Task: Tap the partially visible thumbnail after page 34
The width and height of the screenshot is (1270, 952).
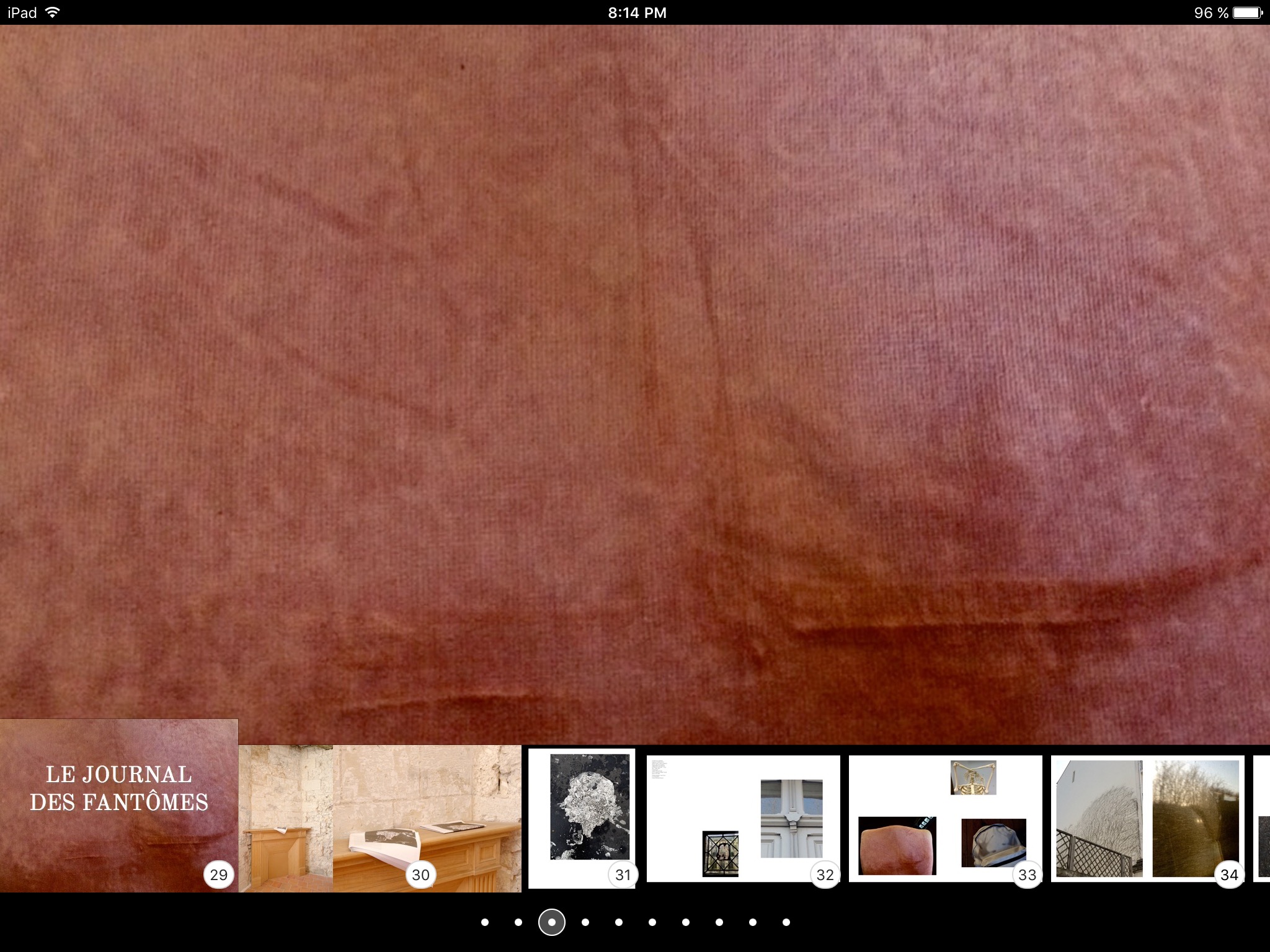Action: click(x=1262, y=818)
